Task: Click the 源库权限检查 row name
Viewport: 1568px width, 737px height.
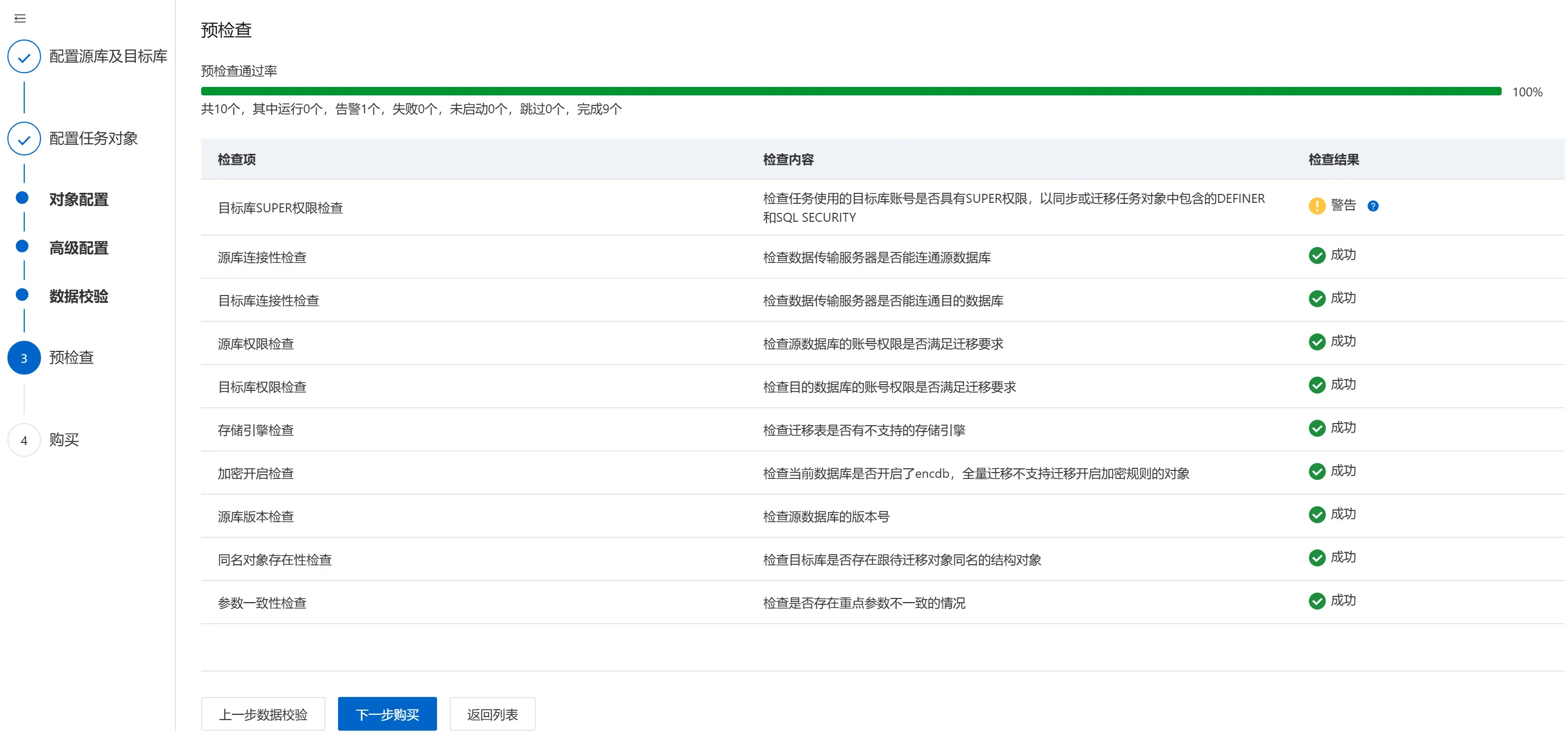Action: (x=256, y=344)
